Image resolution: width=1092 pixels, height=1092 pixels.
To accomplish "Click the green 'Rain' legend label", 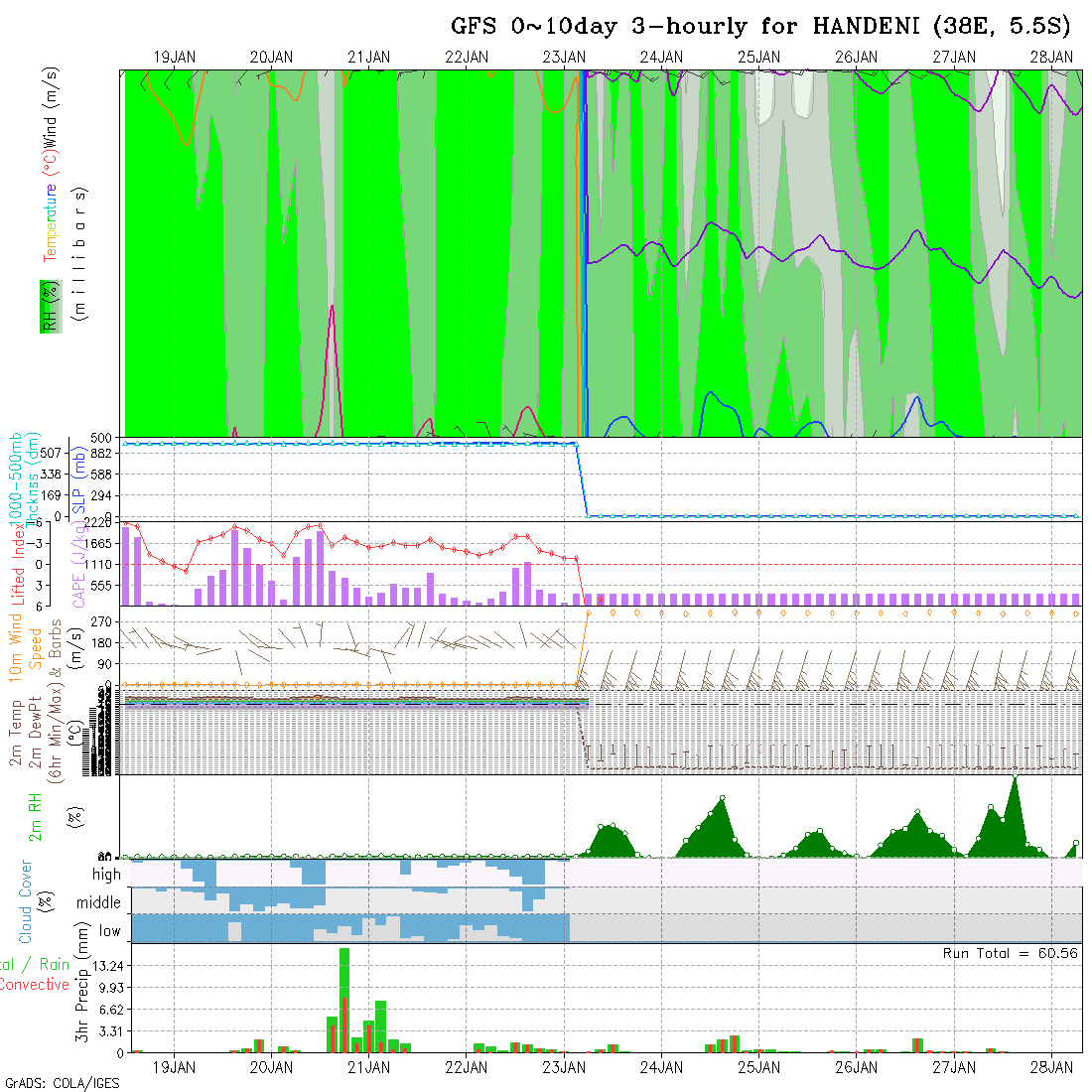I will [x=55, y=964].
